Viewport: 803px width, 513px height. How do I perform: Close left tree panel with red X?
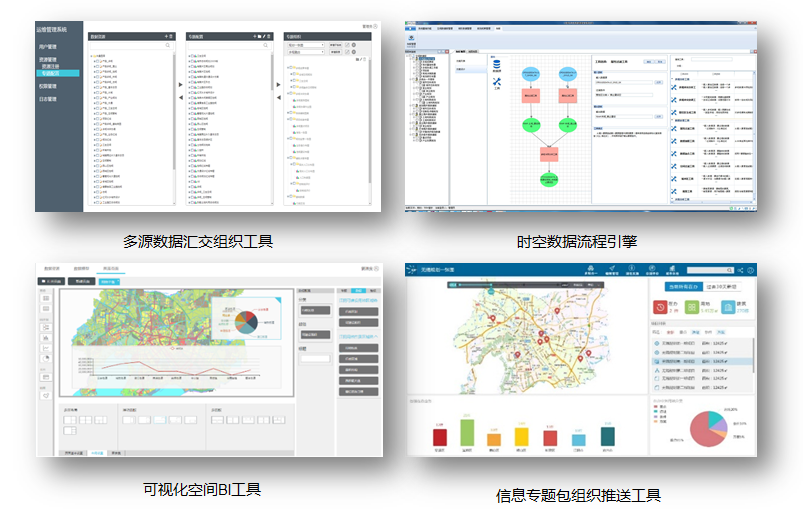(x=447, y=52)
